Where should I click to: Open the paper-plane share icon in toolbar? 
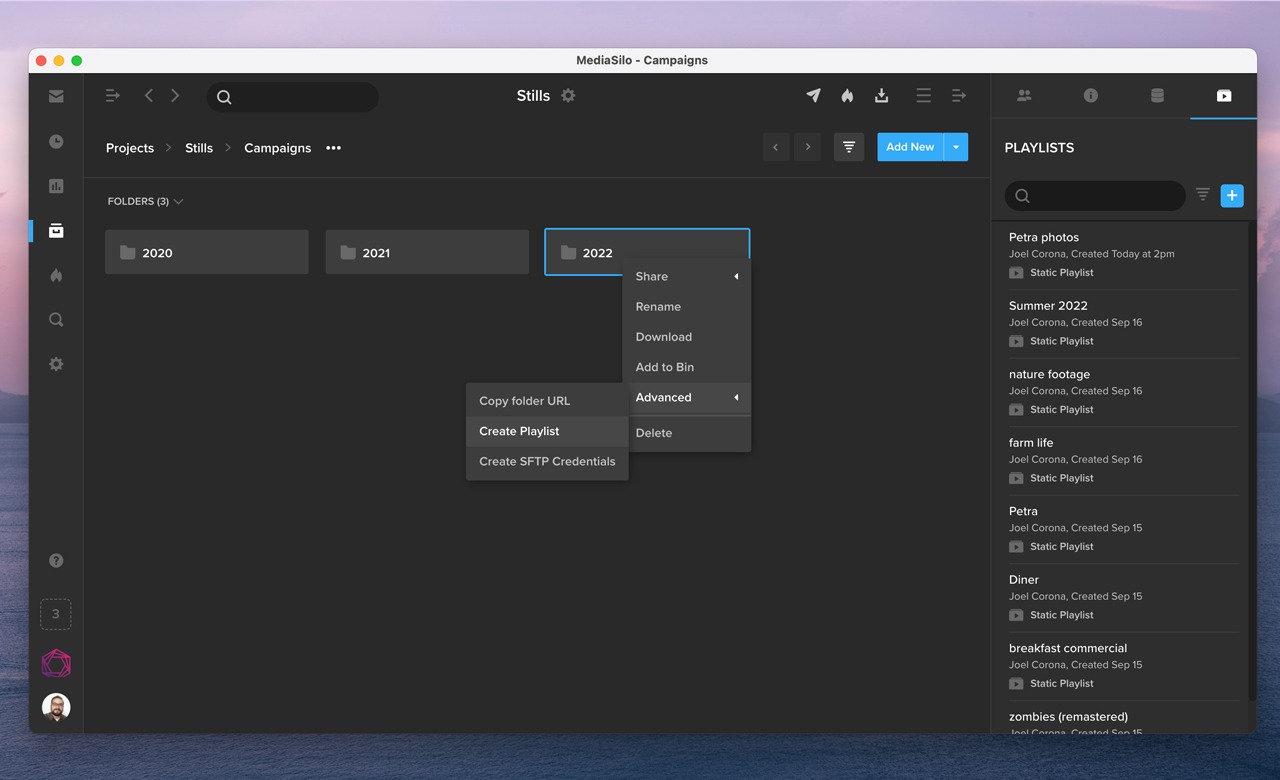[812, 95]
